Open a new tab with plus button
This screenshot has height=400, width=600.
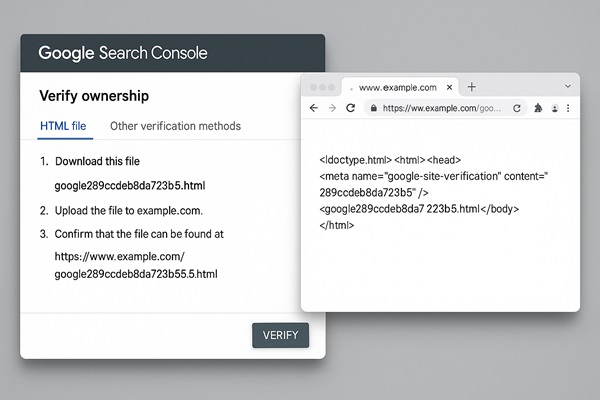point(472,87)
